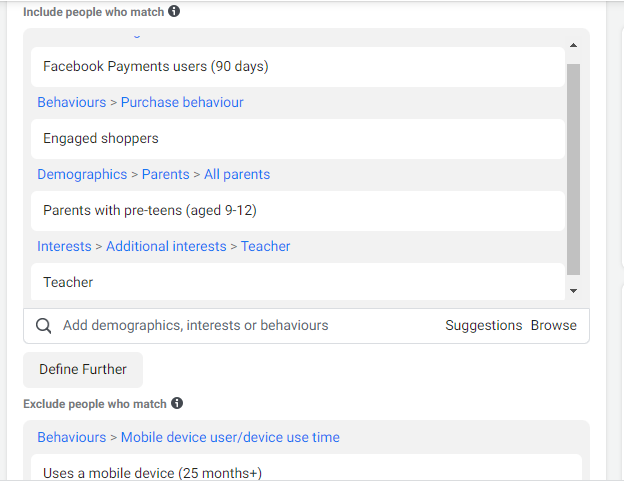This screenshot has height=492, width=624.
Task: Click the info icon beside Include people who match
Action: tap(174, 12)
